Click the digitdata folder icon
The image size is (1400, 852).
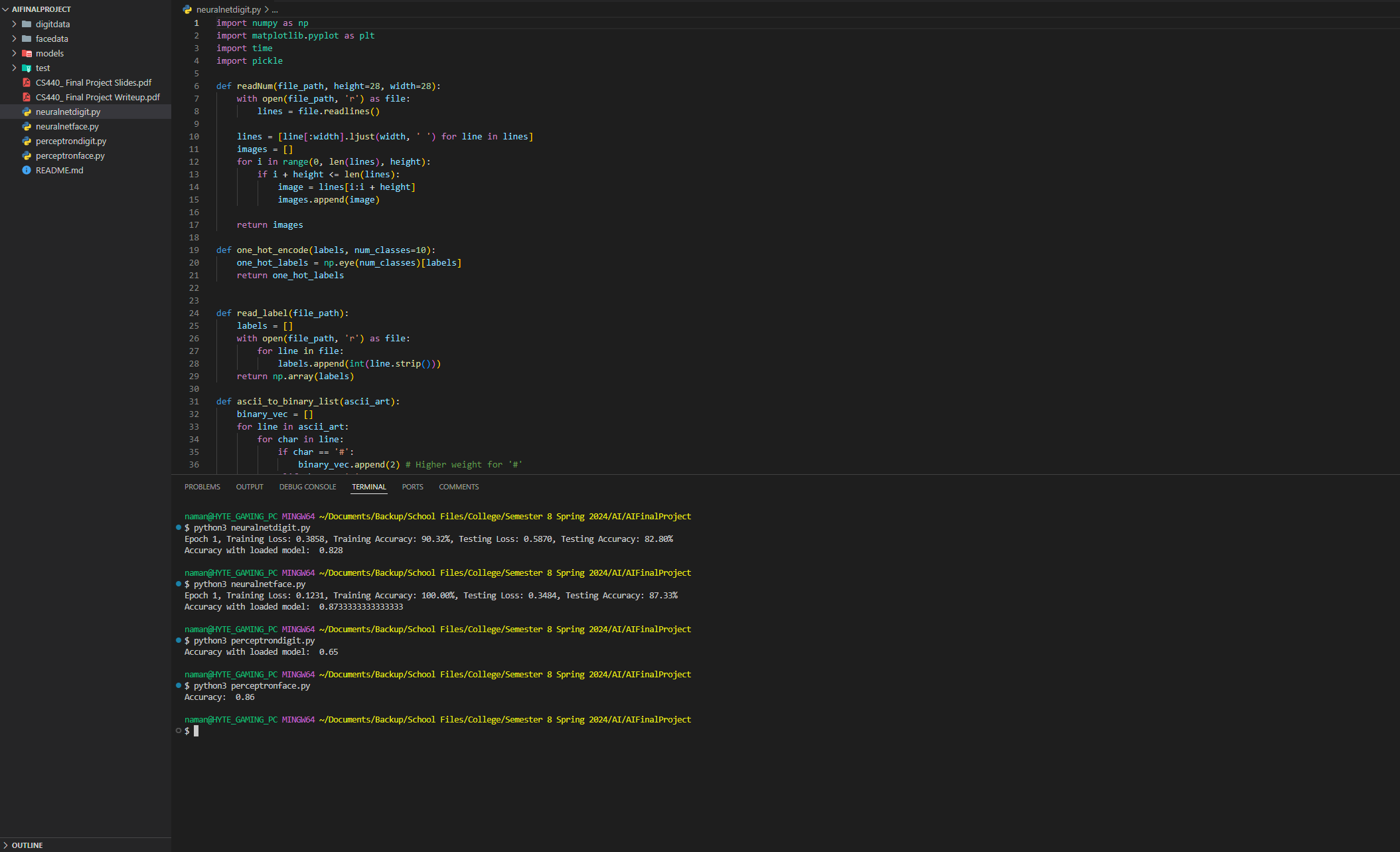(x=27, y=24)
